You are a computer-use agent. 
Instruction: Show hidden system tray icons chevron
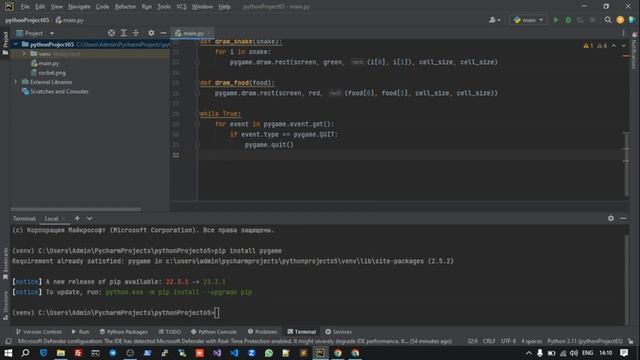(529, 353)
